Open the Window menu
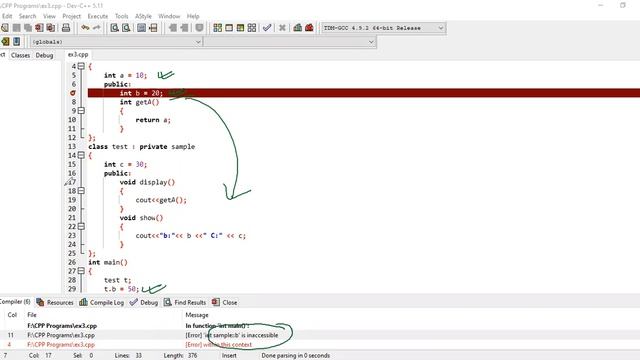 click(169, 16)
